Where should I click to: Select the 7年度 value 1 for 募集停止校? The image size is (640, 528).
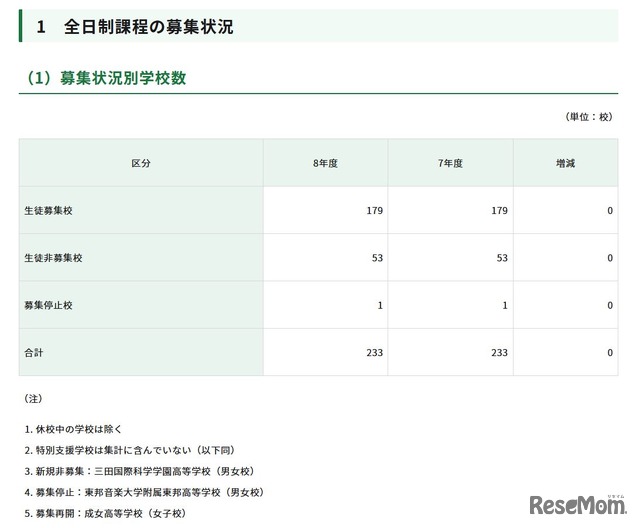(x=504, y=305)
